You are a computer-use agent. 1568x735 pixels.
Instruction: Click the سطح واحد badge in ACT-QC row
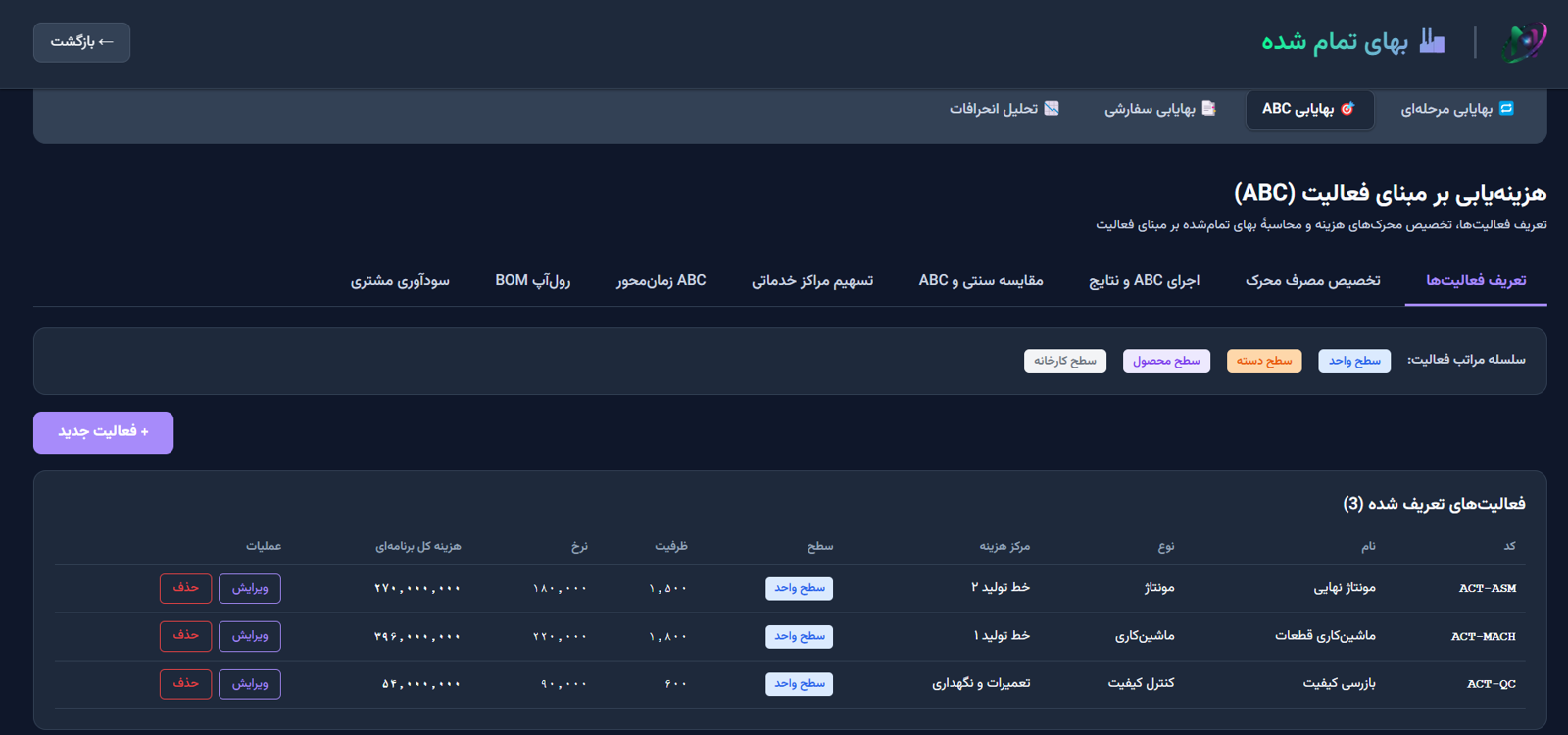click(800, 684)
